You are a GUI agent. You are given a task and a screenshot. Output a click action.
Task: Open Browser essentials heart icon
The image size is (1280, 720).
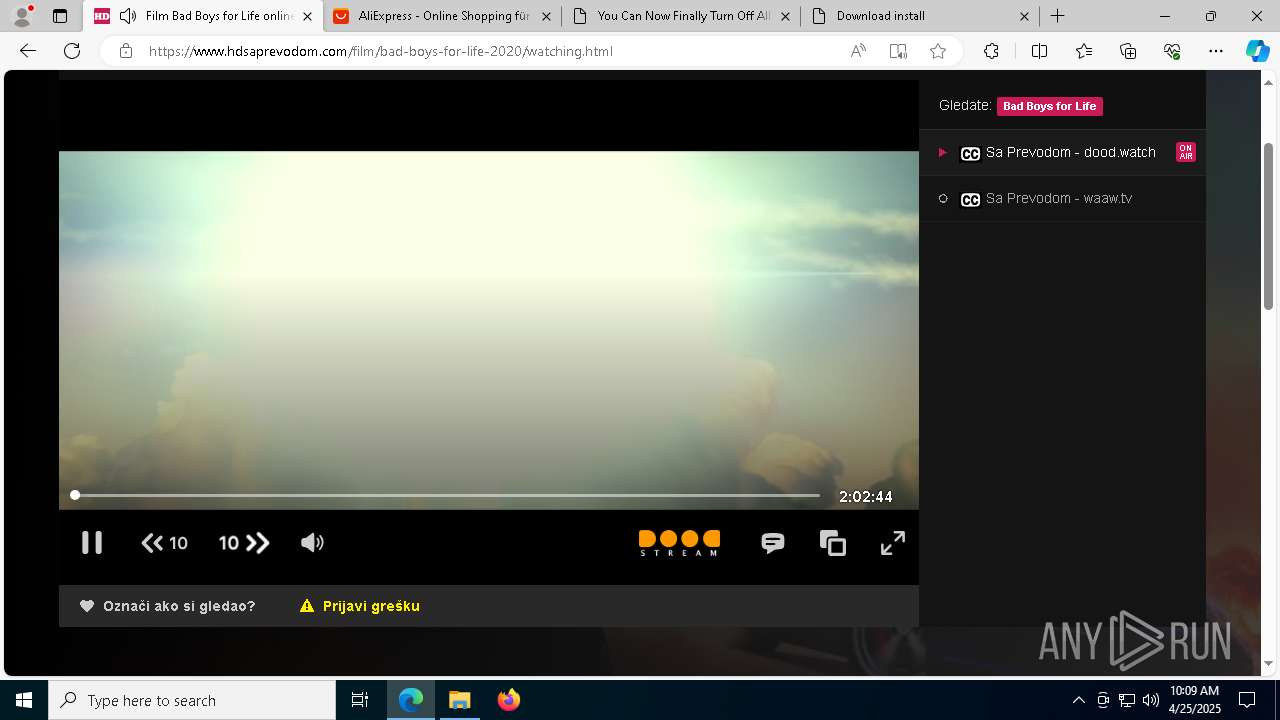coord(1172,51)
